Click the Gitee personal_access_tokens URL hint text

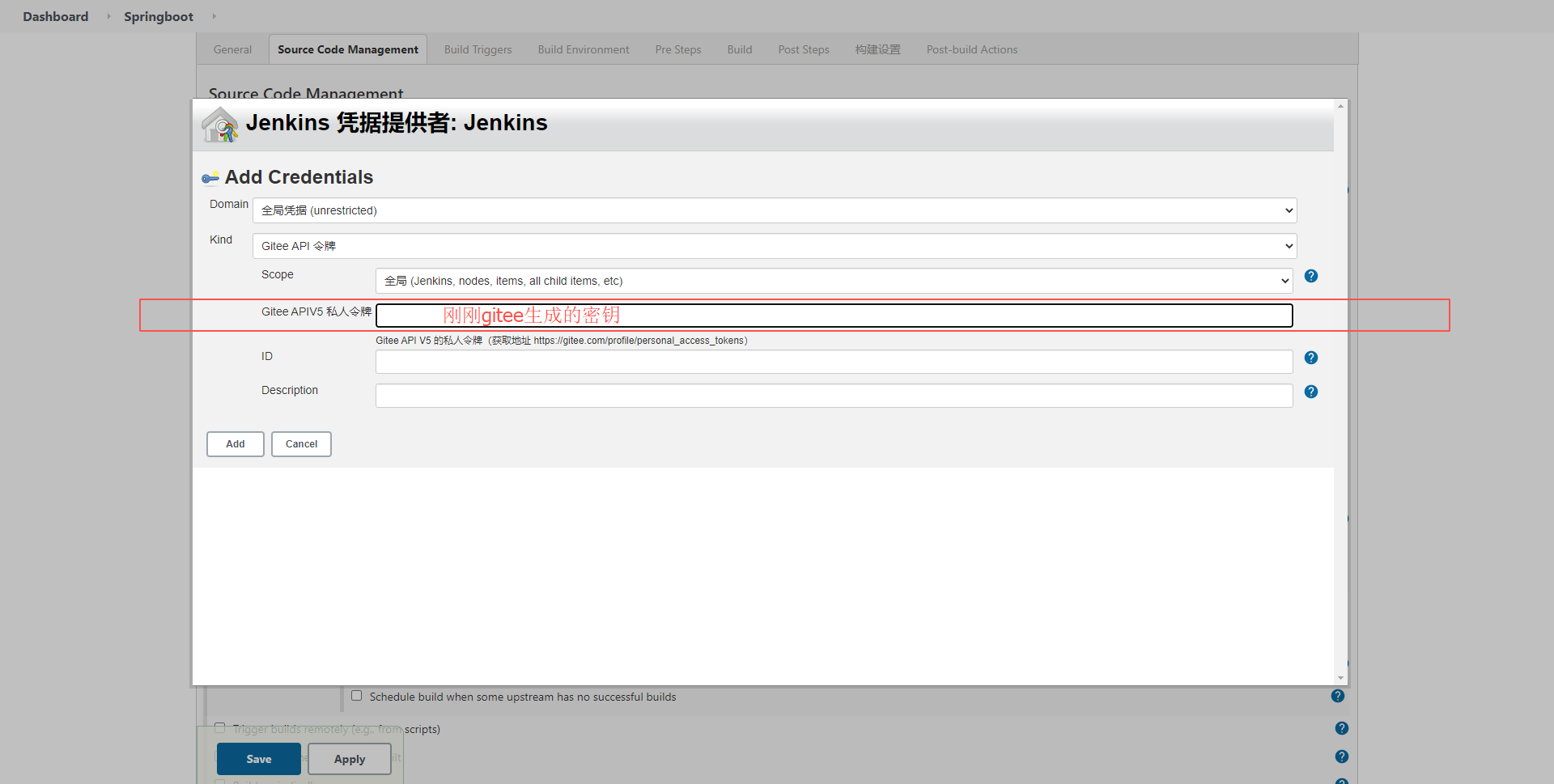[562, 341]
